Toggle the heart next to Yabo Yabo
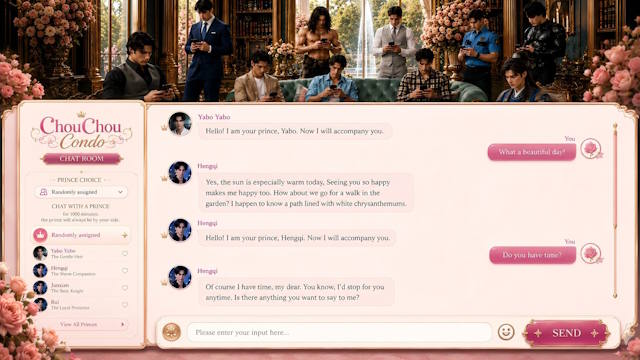640x360 pixels. point(125,253)
